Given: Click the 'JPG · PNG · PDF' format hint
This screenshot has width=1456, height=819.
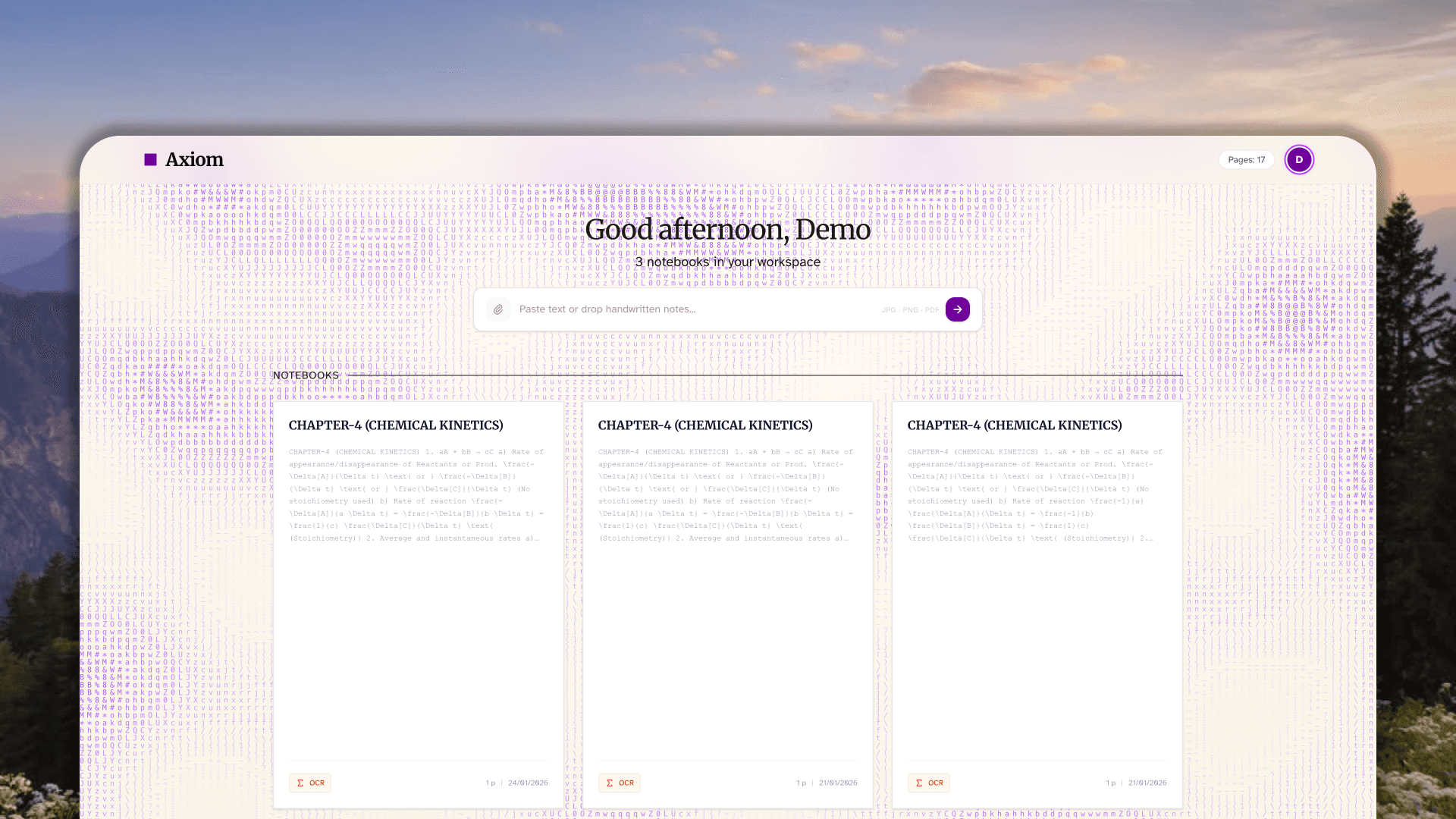Looking at the screenshot, I should point(909,309).
